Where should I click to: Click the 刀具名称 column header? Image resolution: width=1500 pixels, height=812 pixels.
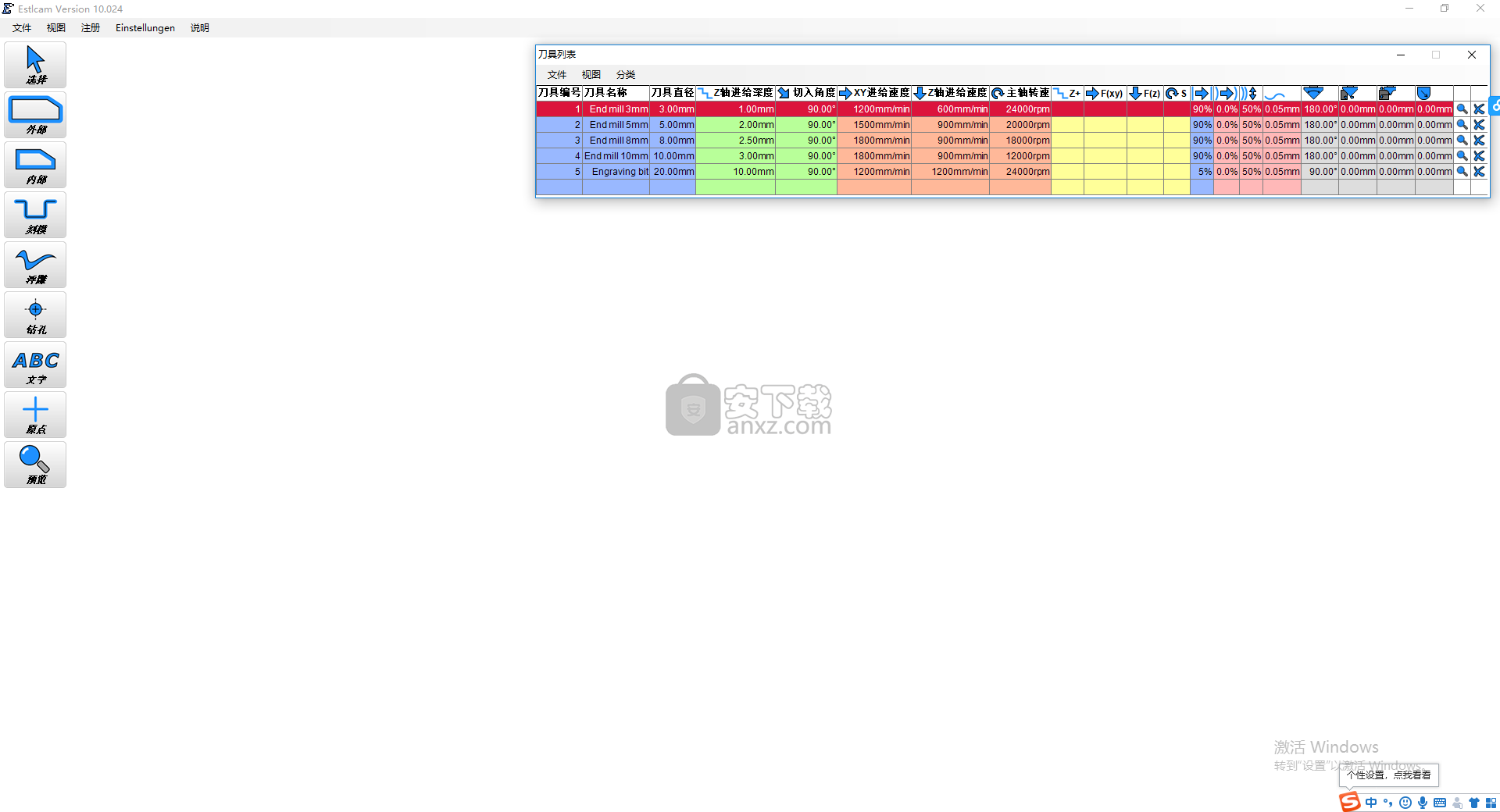(x=616, y=93)
